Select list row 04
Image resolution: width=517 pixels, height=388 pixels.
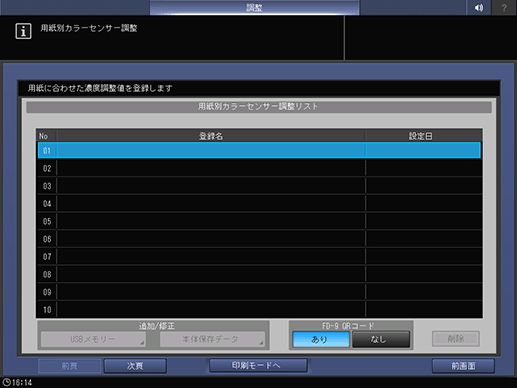click(259, 203)
